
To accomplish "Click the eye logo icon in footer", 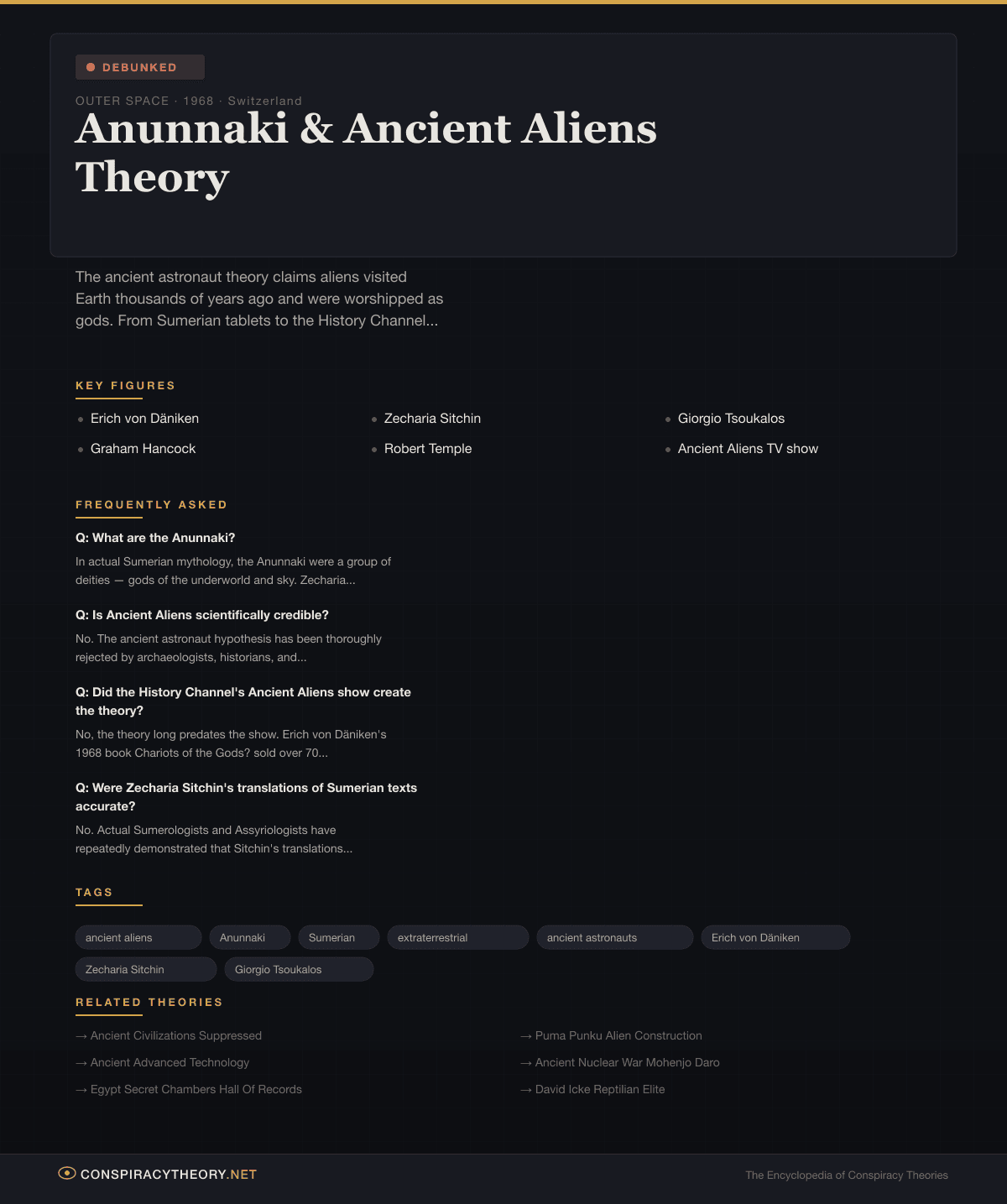I will click(66, 1173).
